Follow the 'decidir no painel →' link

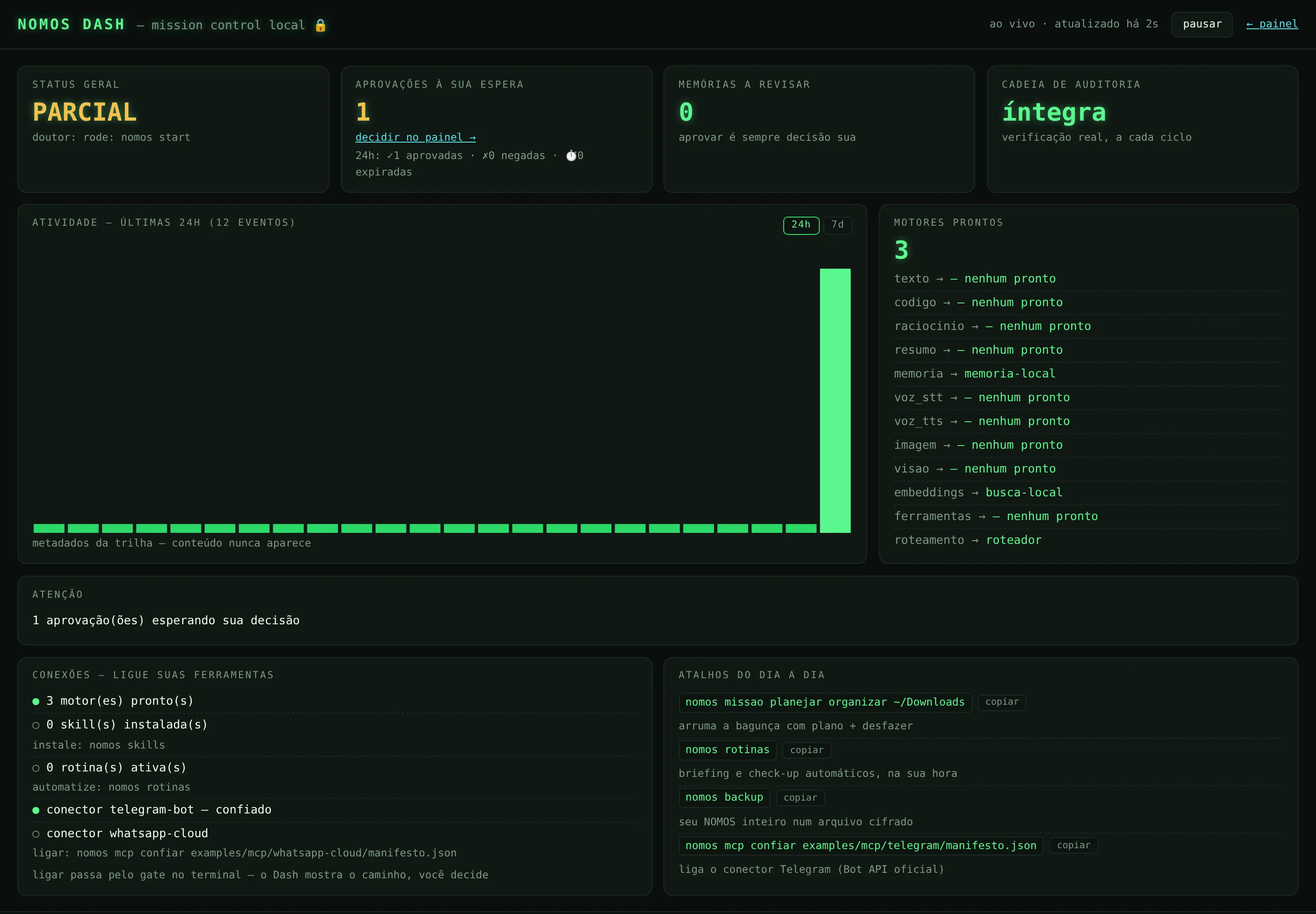pyautogui.click(x=415, y=137)
